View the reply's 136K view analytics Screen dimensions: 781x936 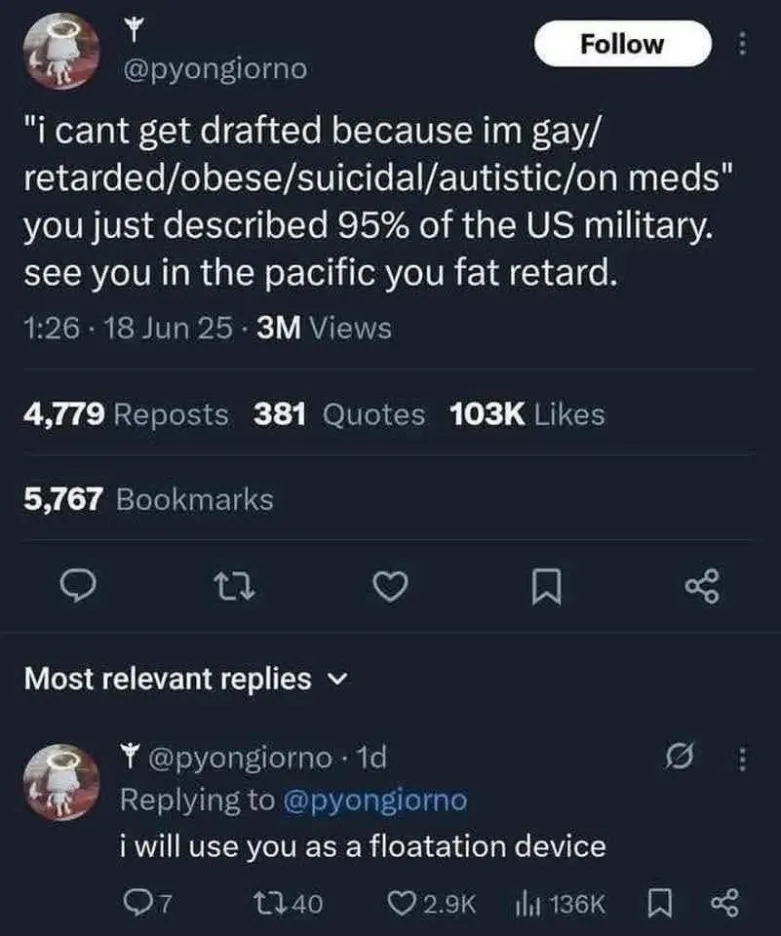[559, 903]
